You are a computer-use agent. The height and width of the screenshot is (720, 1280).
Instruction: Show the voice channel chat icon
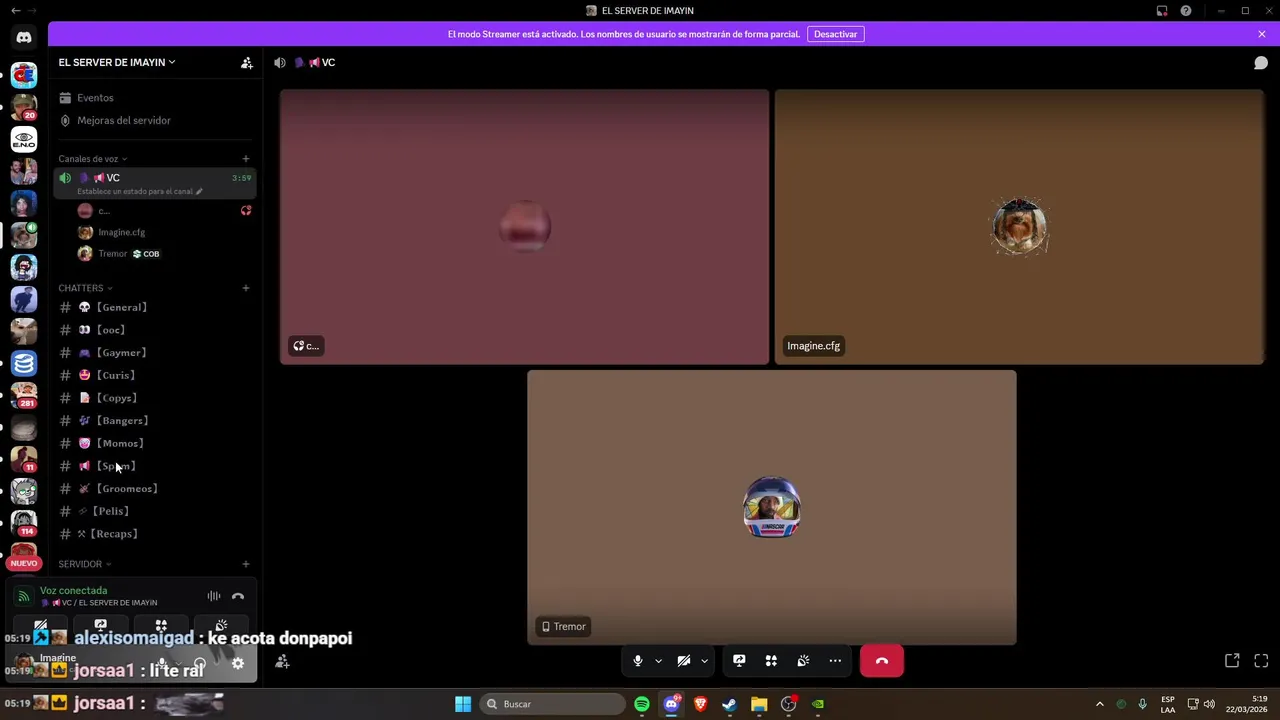click(1261, 62)
